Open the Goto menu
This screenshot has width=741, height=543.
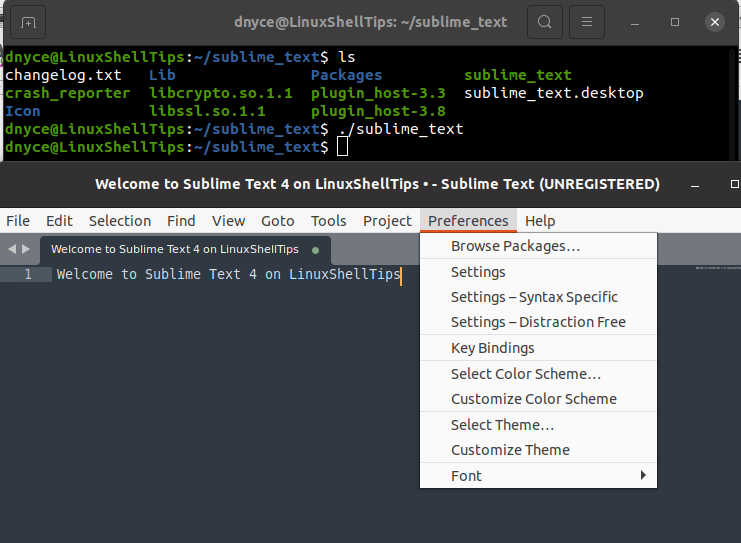[x=277, y=221]
